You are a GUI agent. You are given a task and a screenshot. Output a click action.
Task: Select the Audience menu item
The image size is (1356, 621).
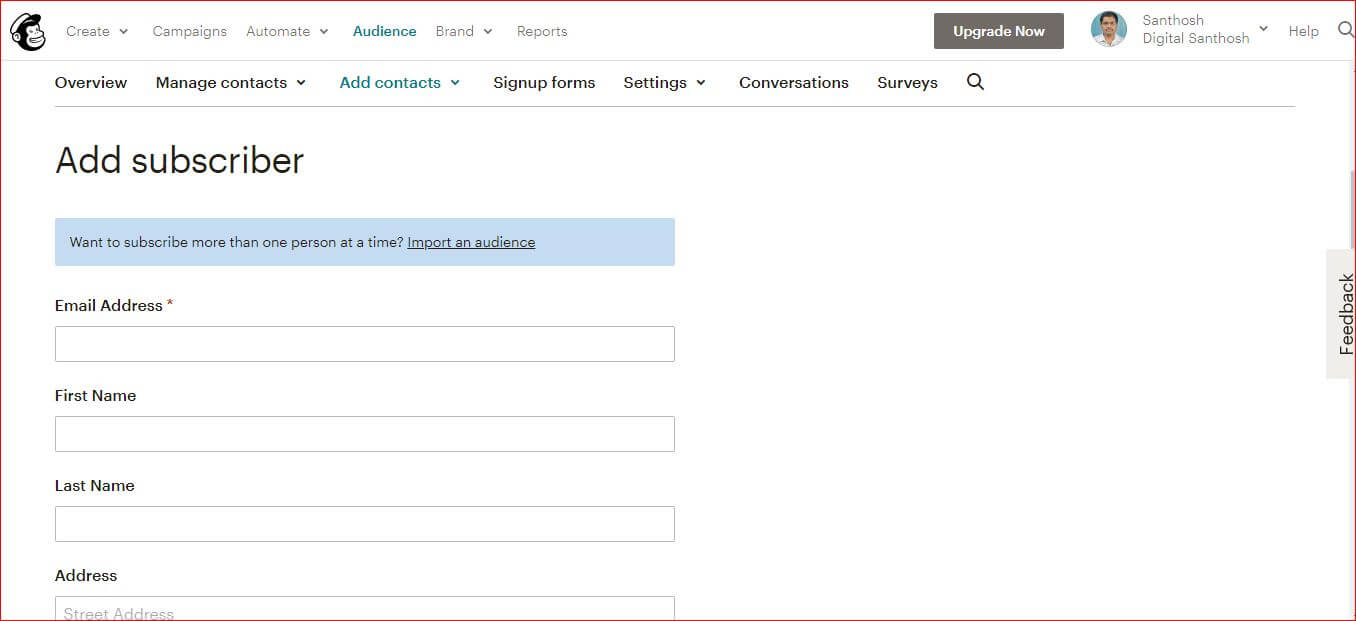384,31
